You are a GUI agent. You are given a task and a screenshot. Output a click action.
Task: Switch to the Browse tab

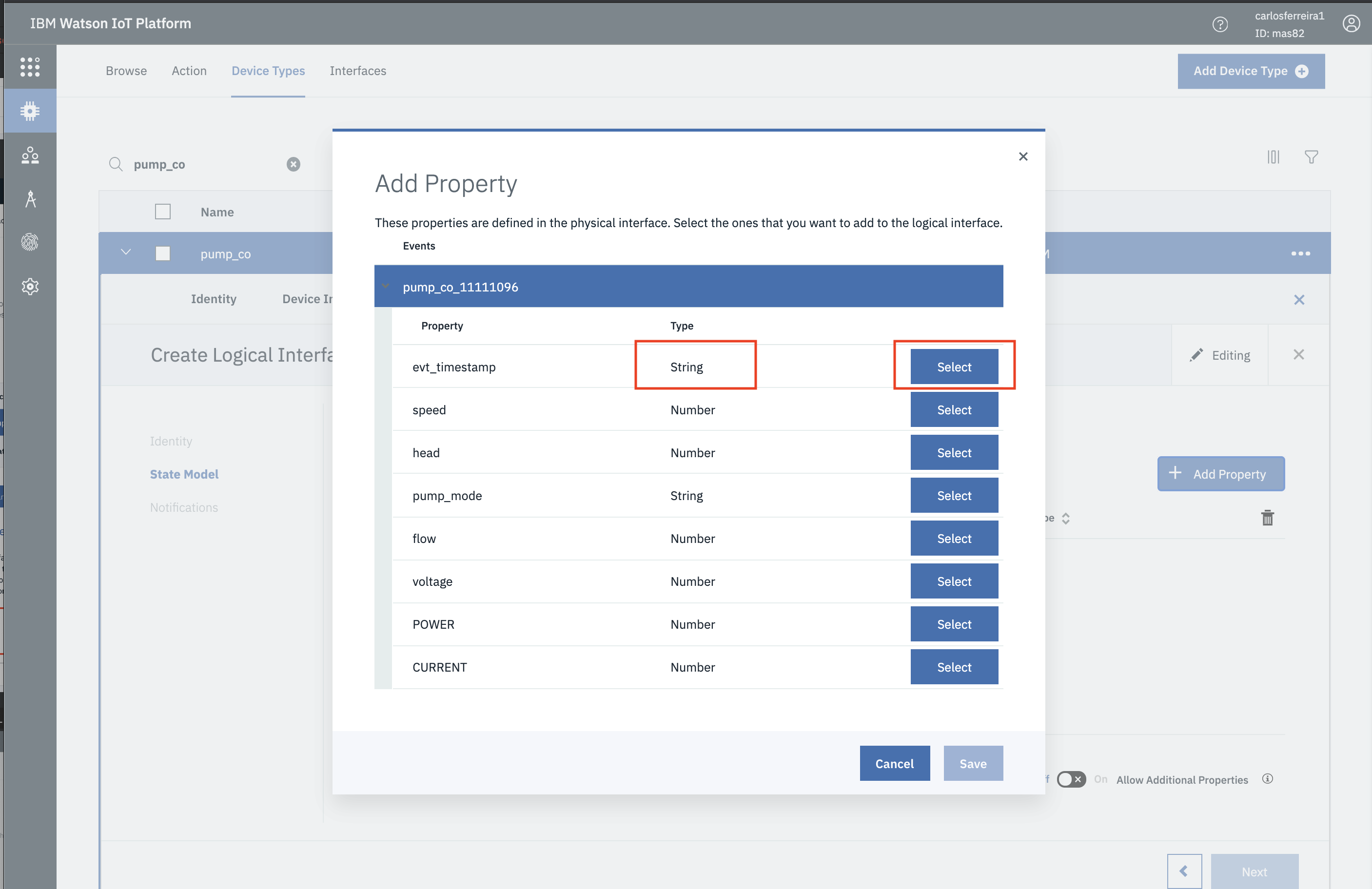pos(126,71)
